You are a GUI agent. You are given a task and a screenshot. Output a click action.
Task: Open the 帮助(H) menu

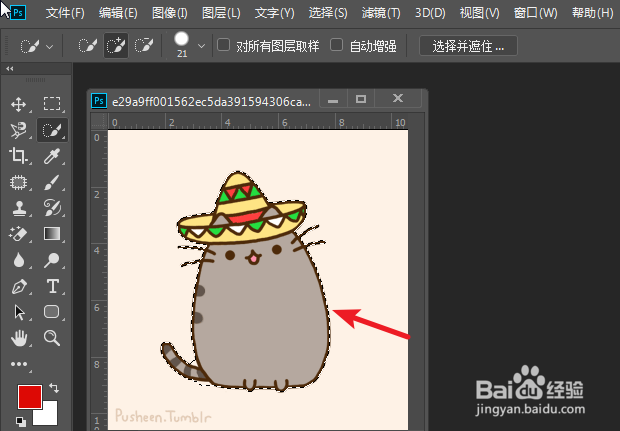coord(592,13)
